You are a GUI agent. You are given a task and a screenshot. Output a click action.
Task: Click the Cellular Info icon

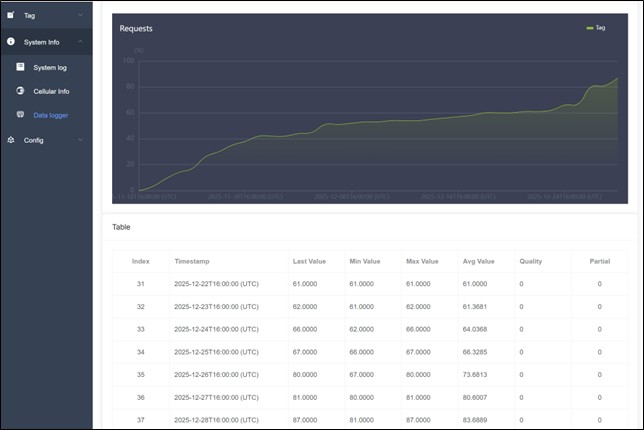[x=20, y=91]
